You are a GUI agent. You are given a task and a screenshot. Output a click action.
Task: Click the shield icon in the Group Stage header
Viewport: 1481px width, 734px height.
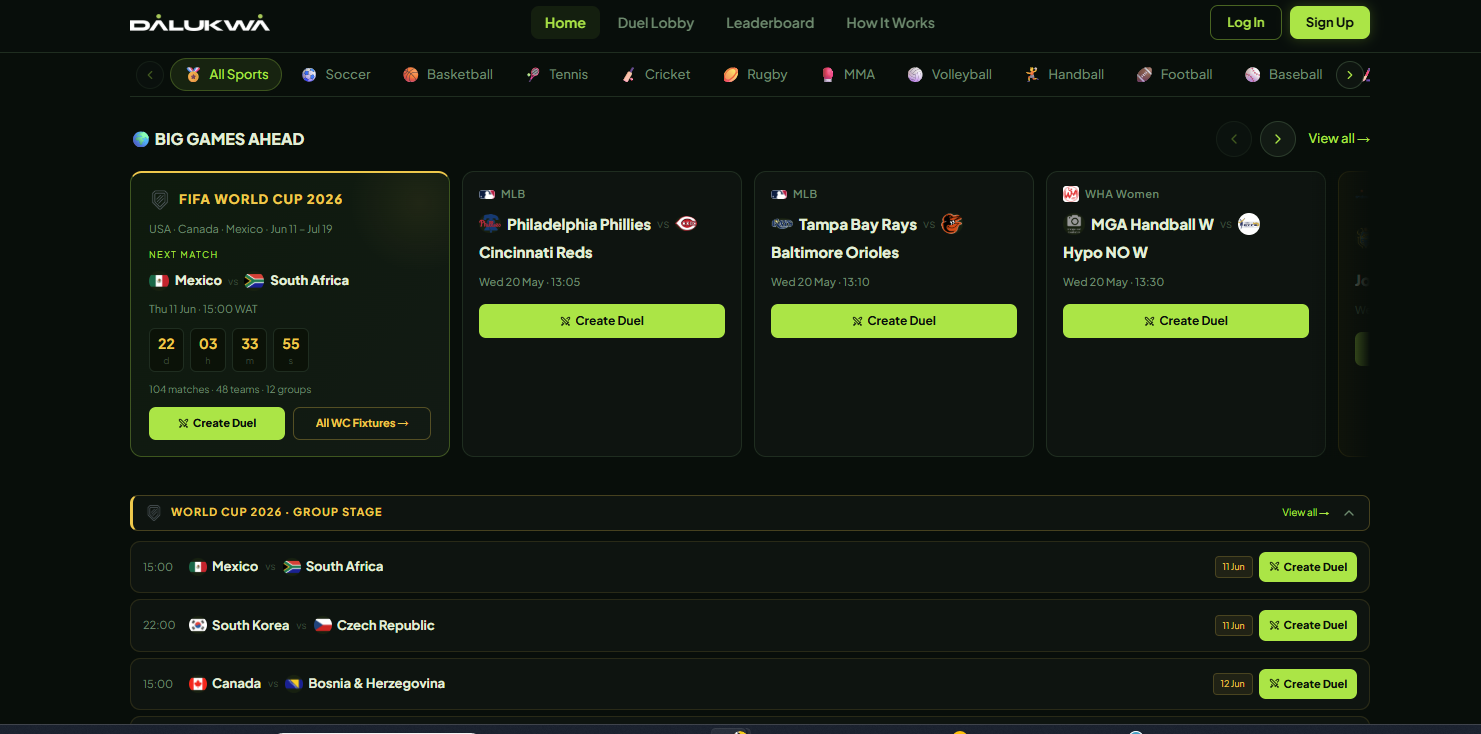154,512
